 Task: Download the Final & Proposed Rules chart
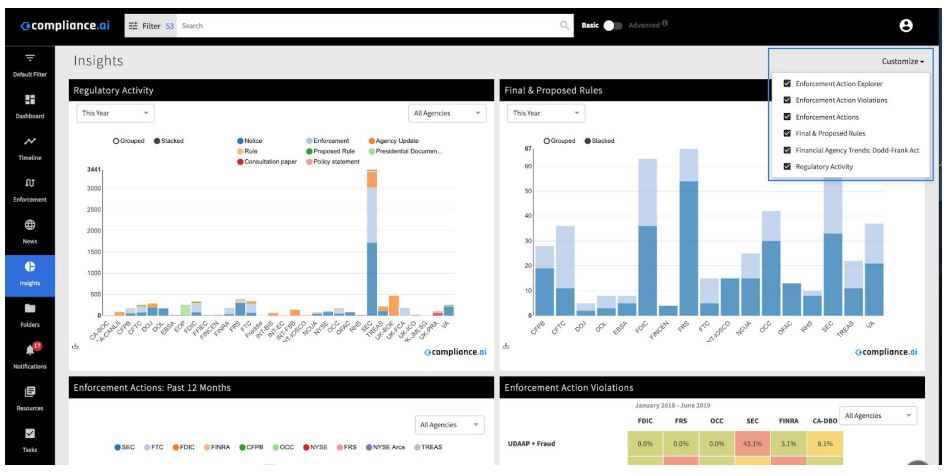coord(506,346)
